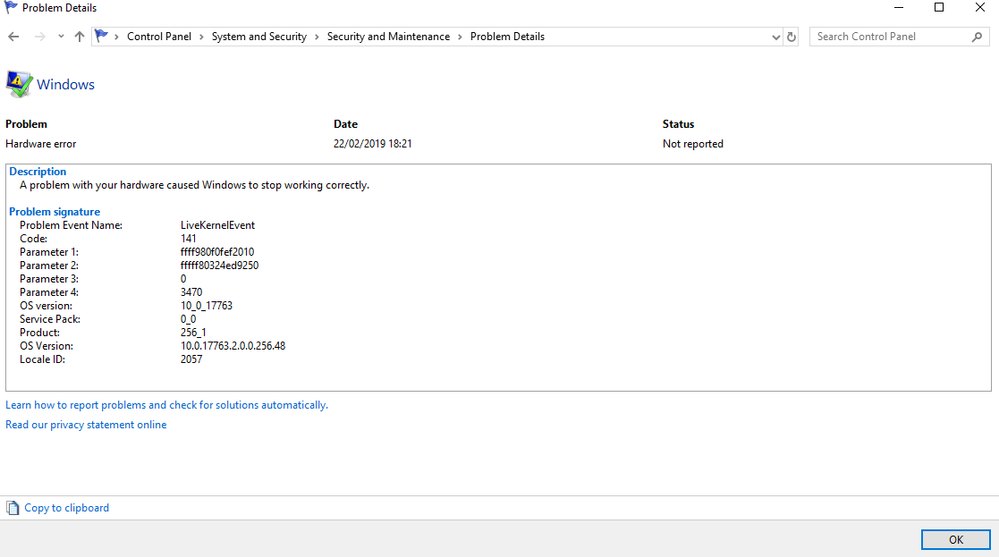
Task: Click the clipboard document icon
Action: pos(13,508)
